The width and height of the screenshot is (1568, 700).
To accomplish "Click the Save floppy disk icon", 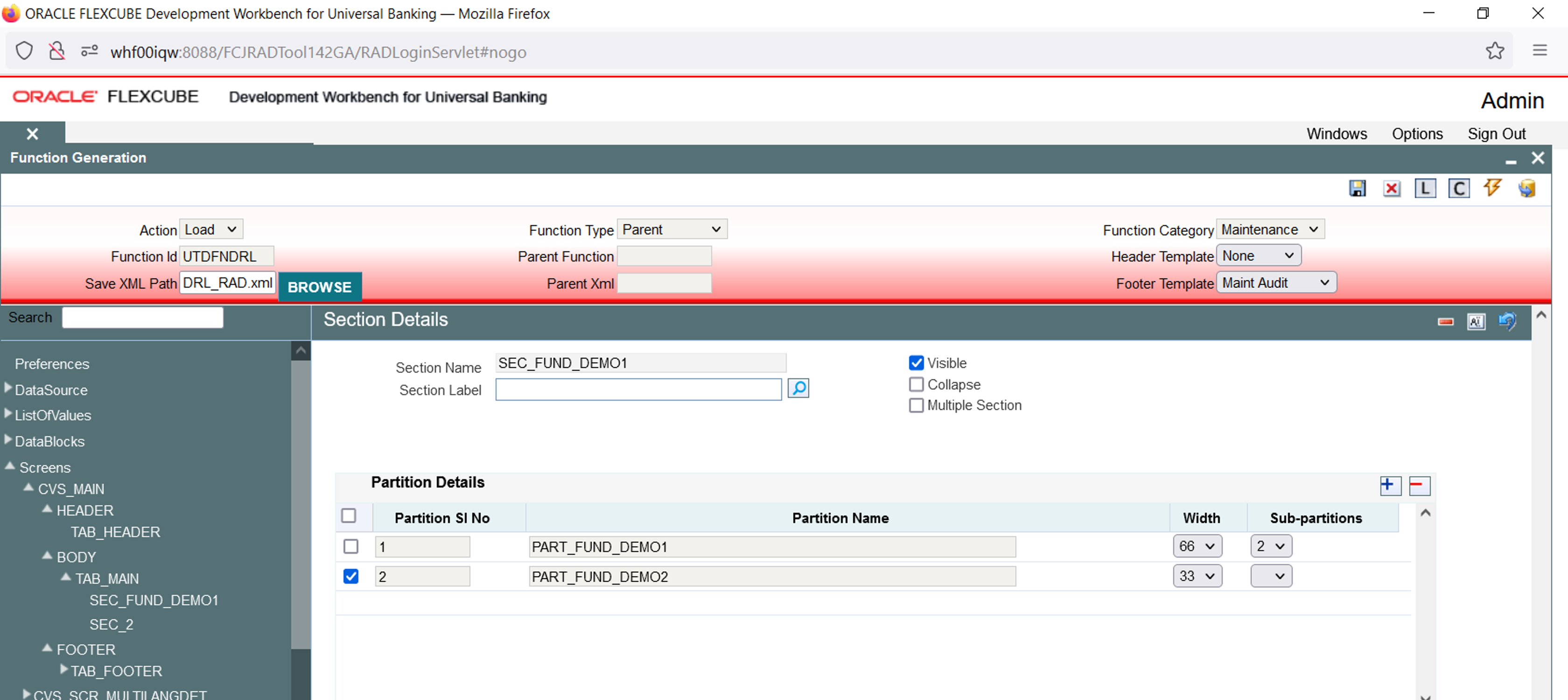I will (1357, 188).
